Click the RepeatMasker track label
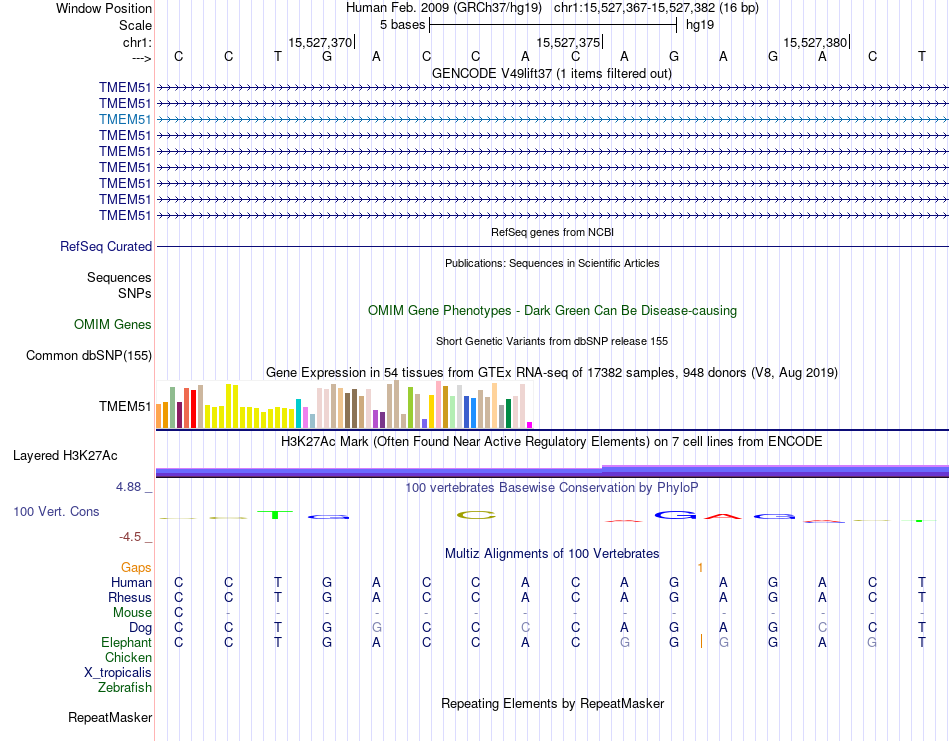 tap(110, 718)
